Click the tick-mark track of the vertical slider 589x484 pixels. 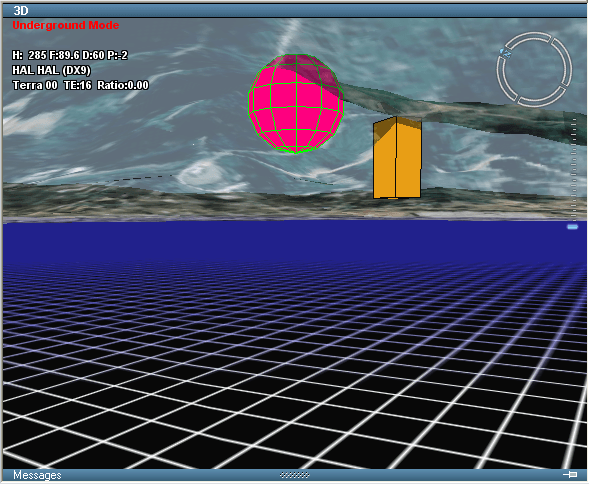pos(574,169)
